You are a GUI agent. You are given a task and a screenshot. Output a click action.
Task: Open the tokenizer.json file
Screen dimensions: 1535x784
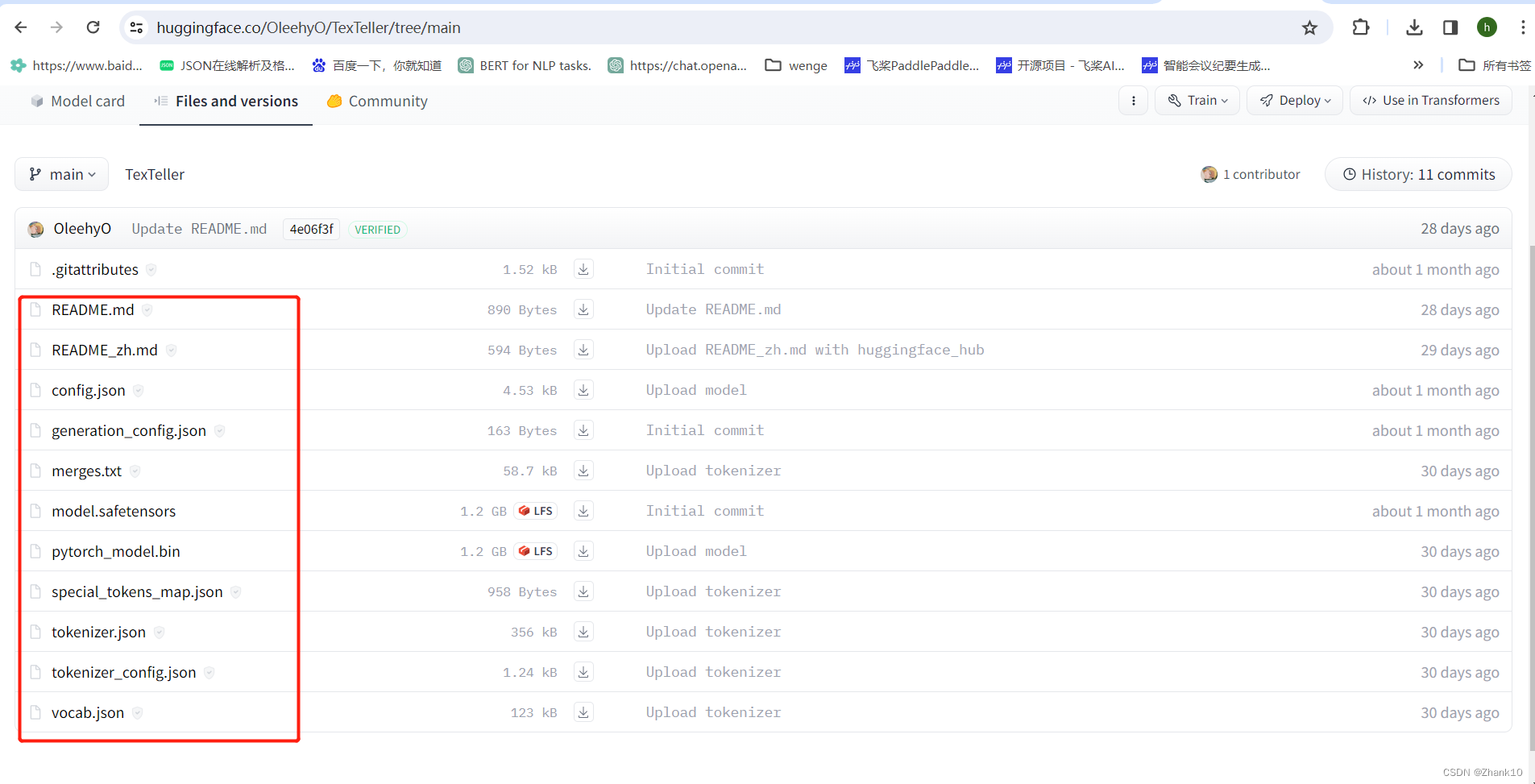[x=98, y=632]
